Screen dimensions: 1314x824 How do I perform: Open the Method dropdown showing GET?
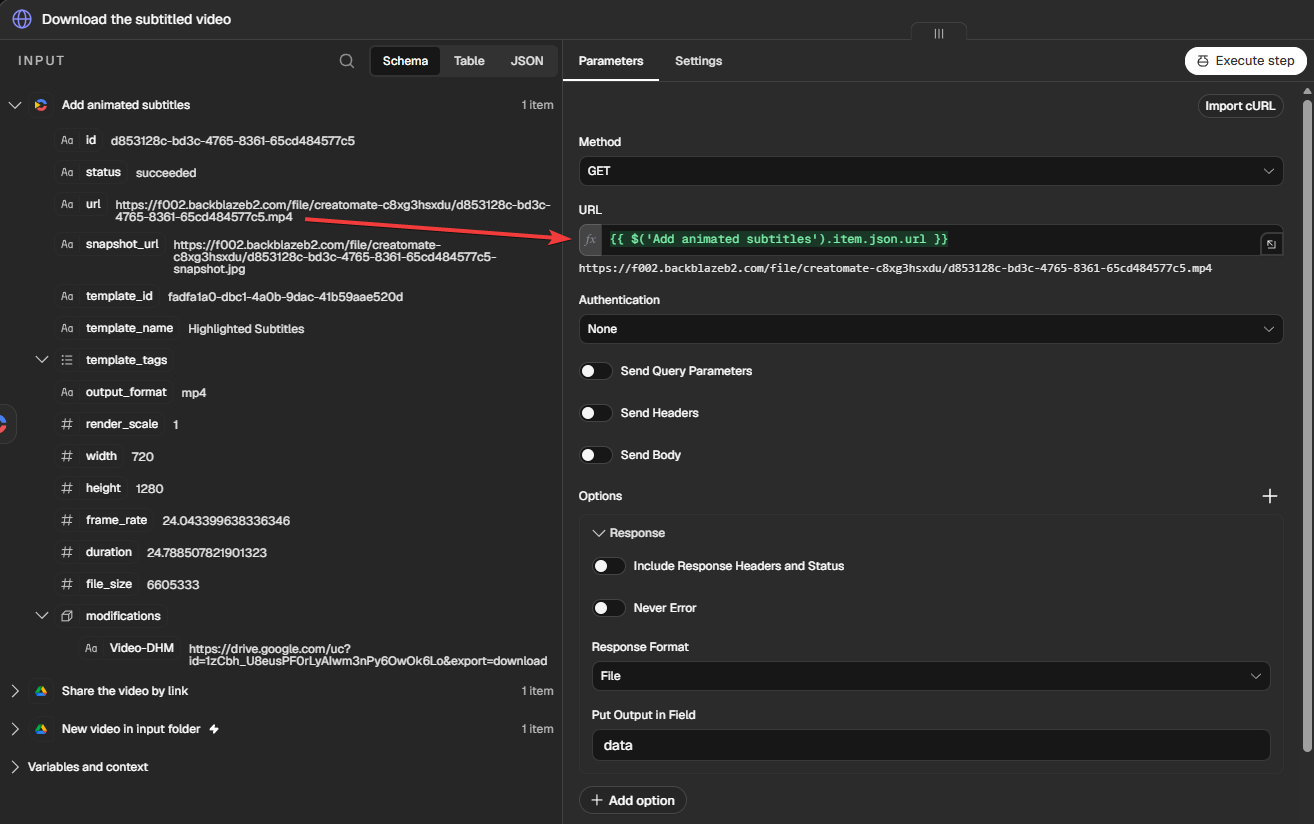coord(931,171)
